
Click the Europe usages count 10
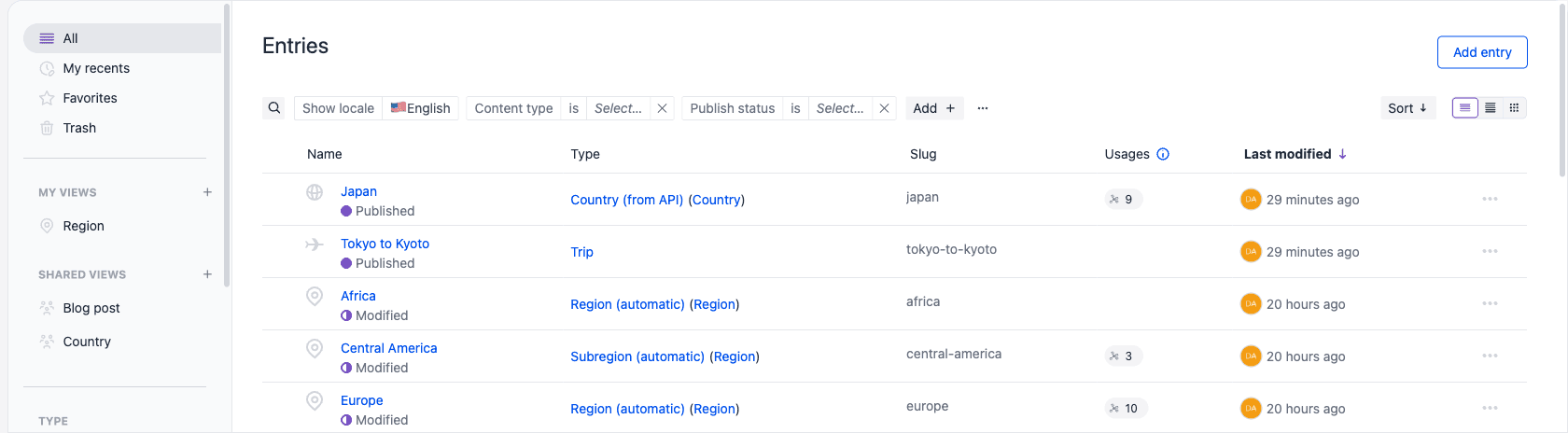1126,408
